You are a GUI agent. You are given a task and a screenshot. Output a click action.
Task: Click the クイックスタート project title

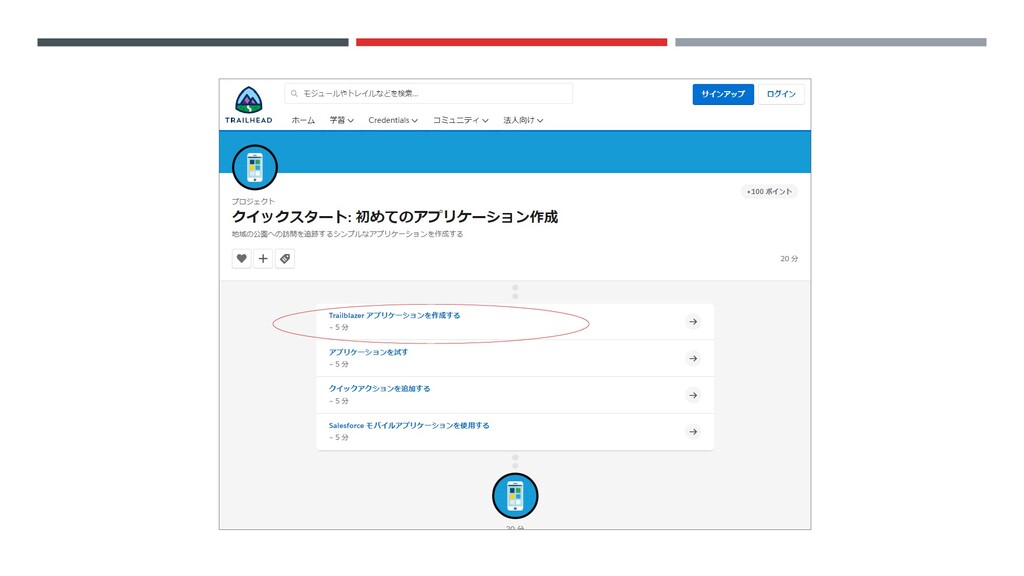click(394, 217)
